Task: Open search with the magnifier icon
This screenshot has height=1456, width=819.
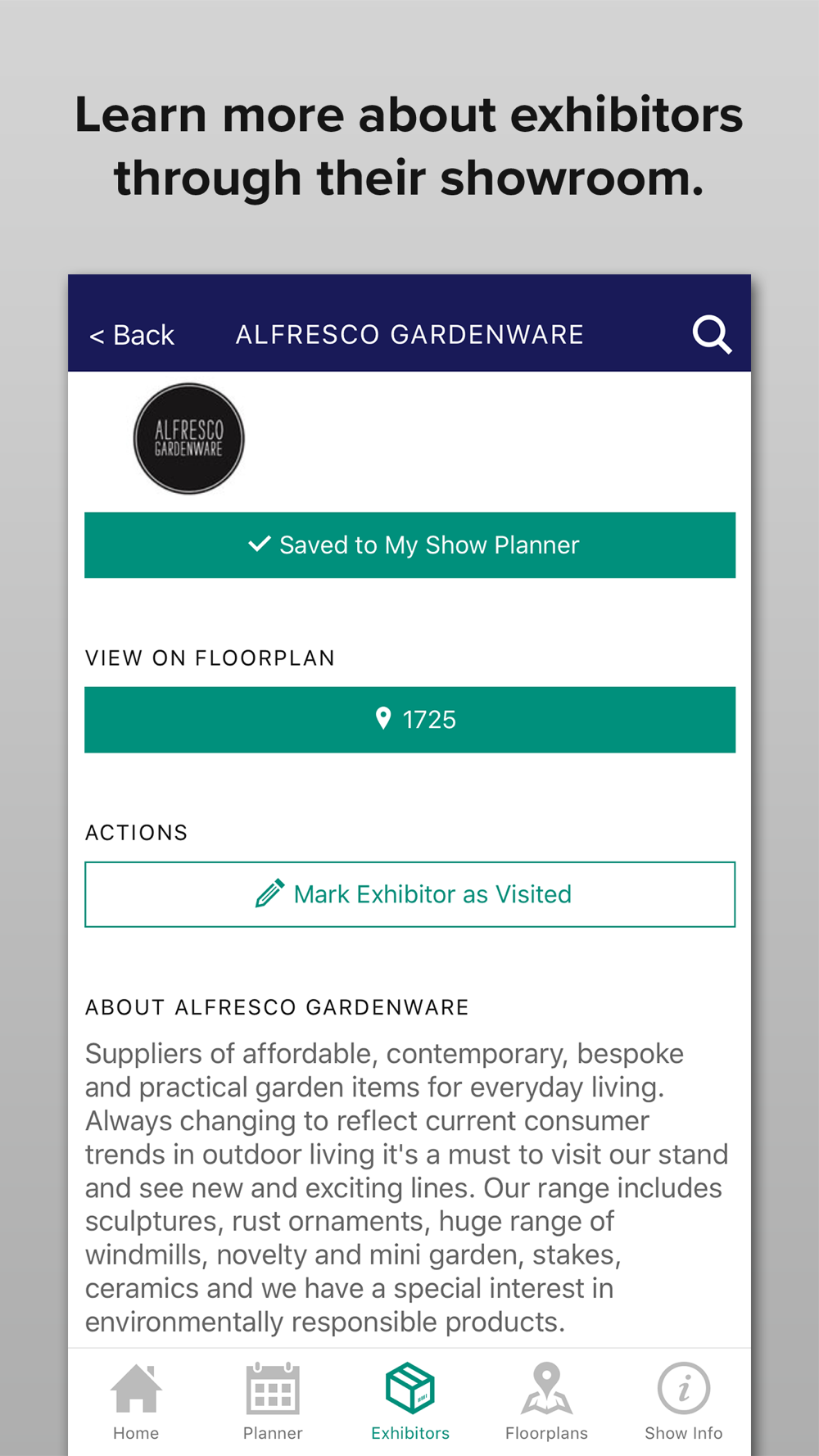Action: [712, 334]
